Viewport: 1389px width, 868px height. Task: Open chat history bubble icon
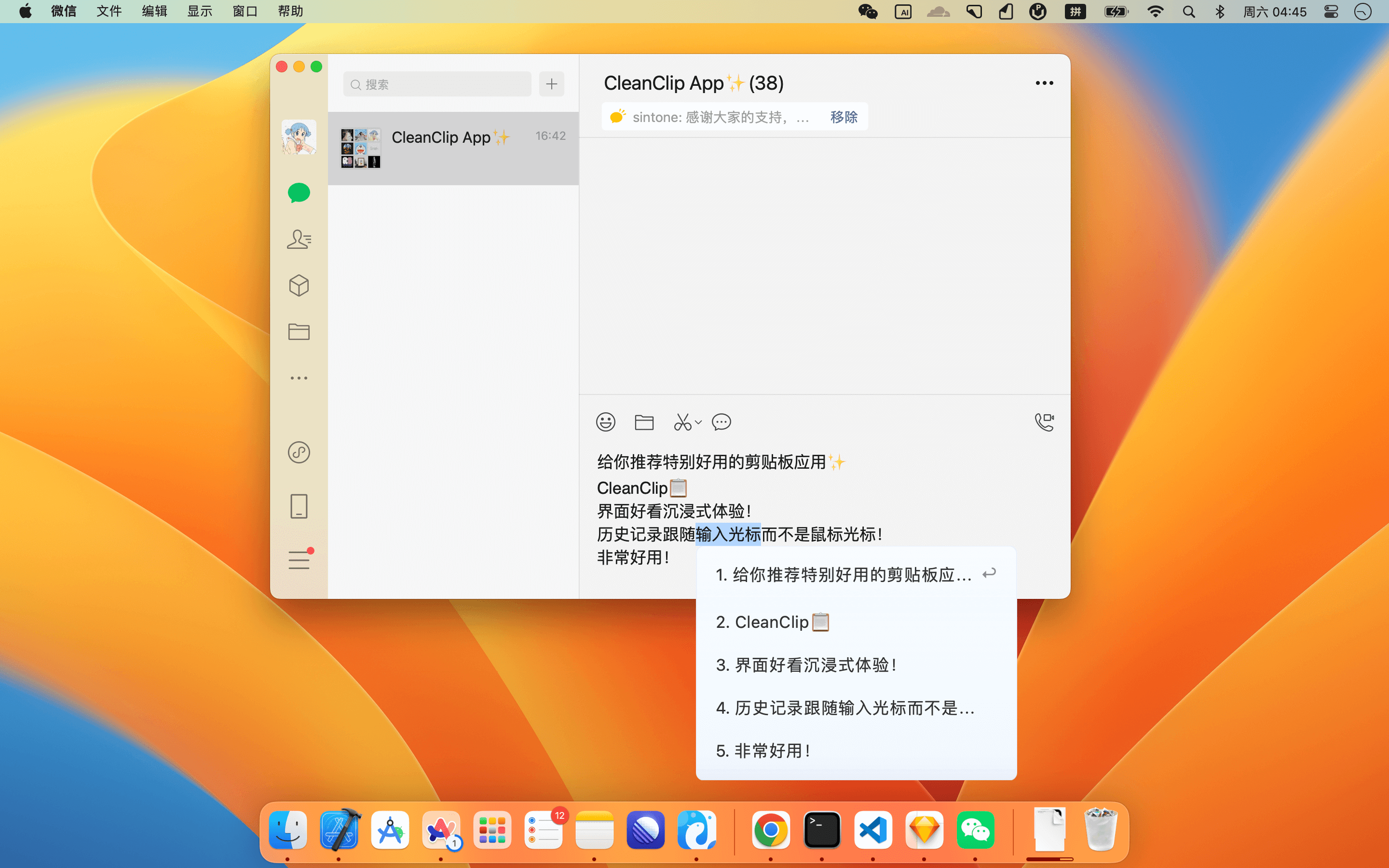coord(721,422)
